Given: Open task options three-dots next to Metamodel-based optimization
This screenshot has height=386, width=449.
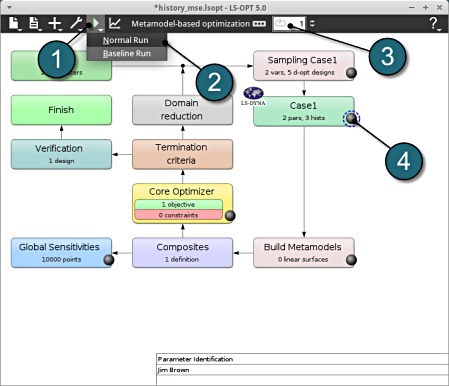Looking at the screenshot, I should click(259, 24).
